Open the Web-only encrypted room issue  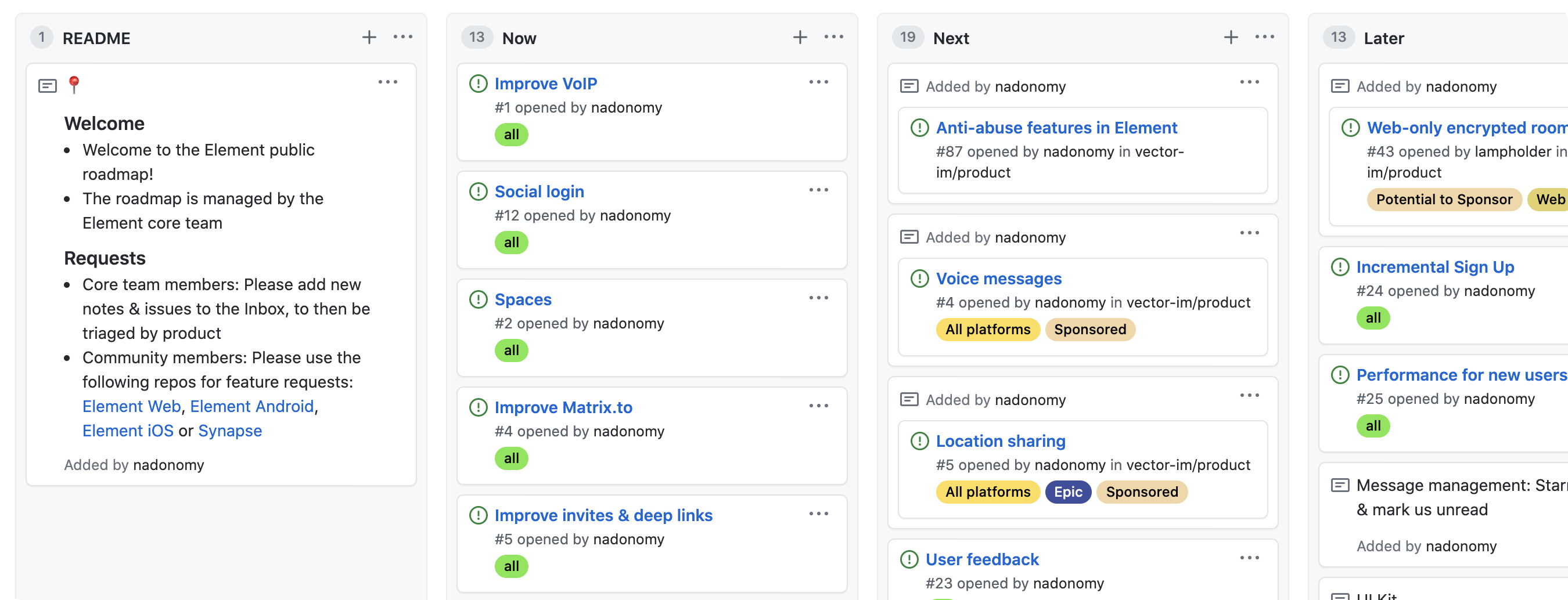click(1467, 128)
